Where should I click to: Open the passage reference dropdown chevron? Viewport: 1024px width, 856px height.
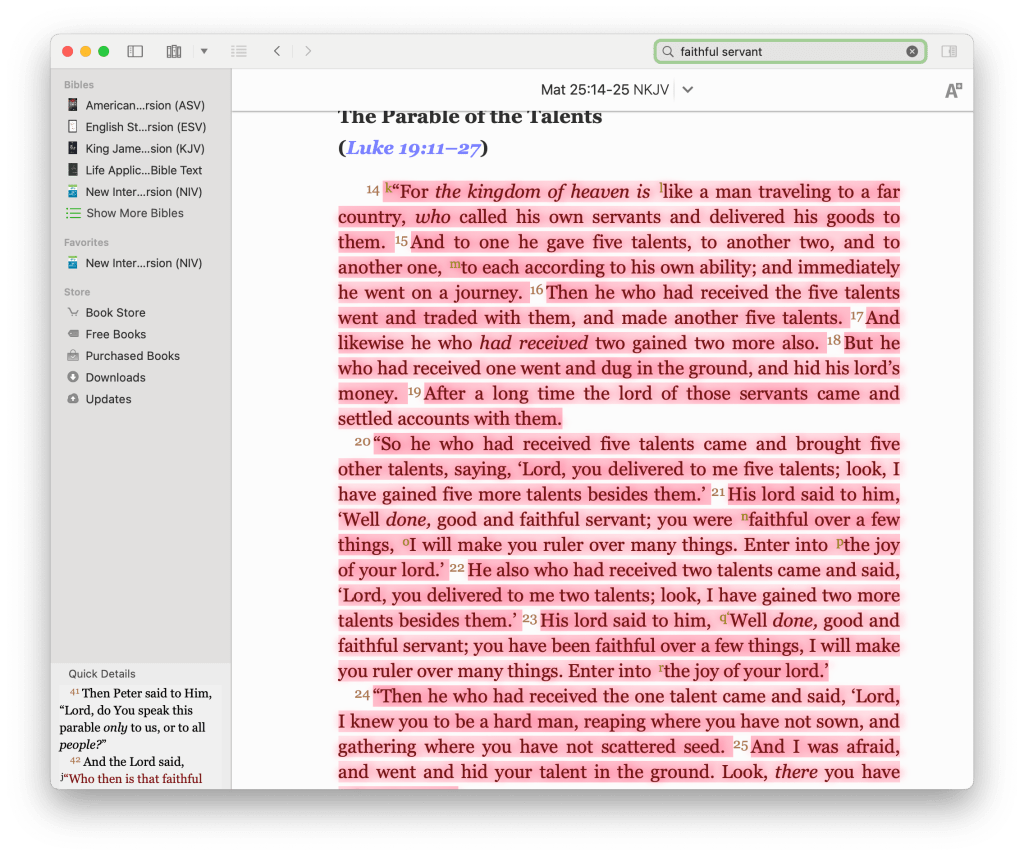point(688,90)
